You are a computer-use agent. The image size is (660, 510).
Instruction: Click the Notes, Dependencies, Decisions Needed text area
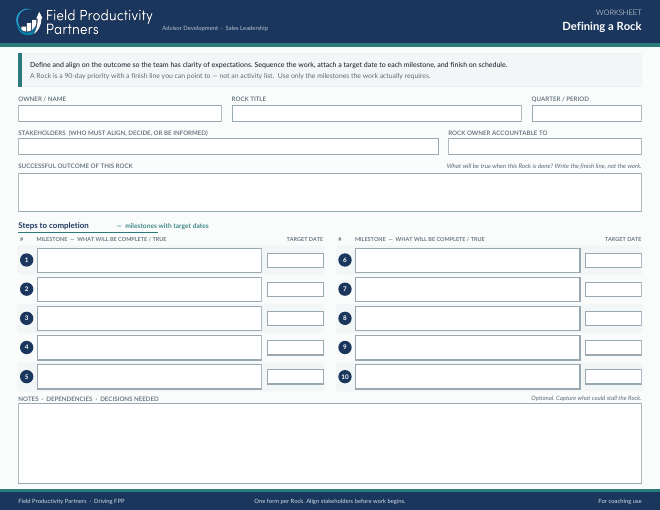(330, 444)
